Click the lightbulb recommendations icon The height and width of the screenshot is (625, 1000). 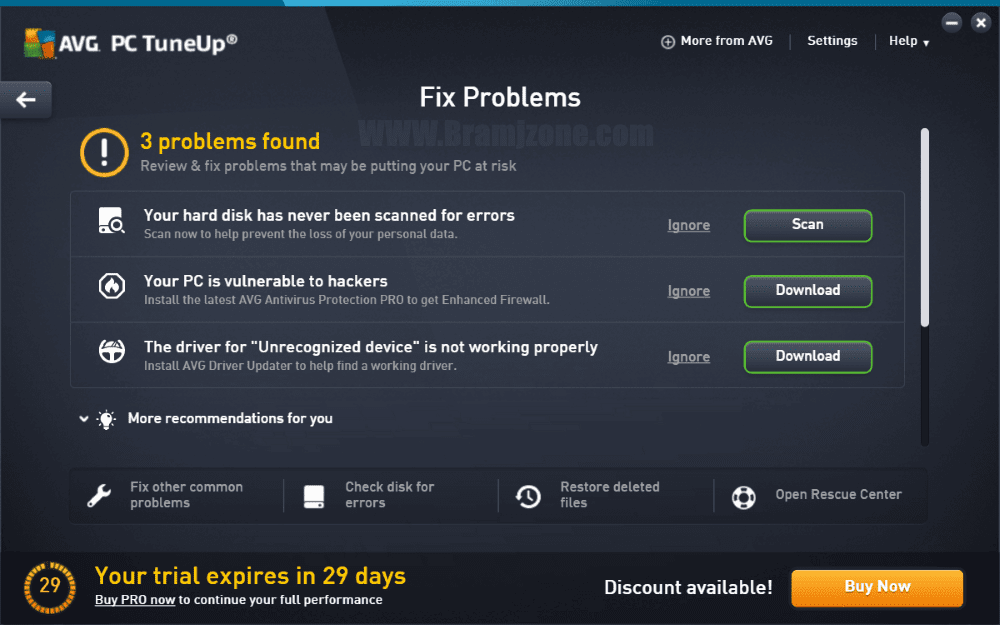106,419
